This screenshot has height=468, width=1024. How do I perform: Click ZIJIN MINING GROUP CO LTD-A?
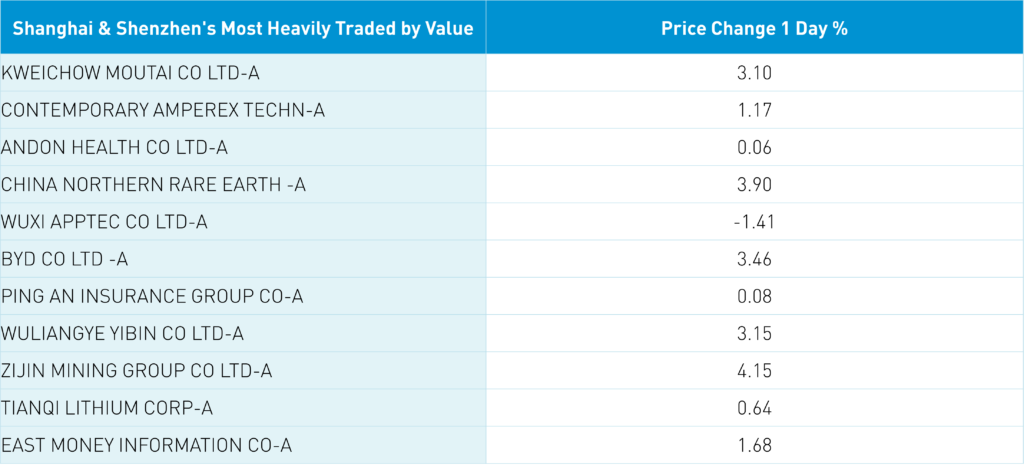(x=137, y=371)
